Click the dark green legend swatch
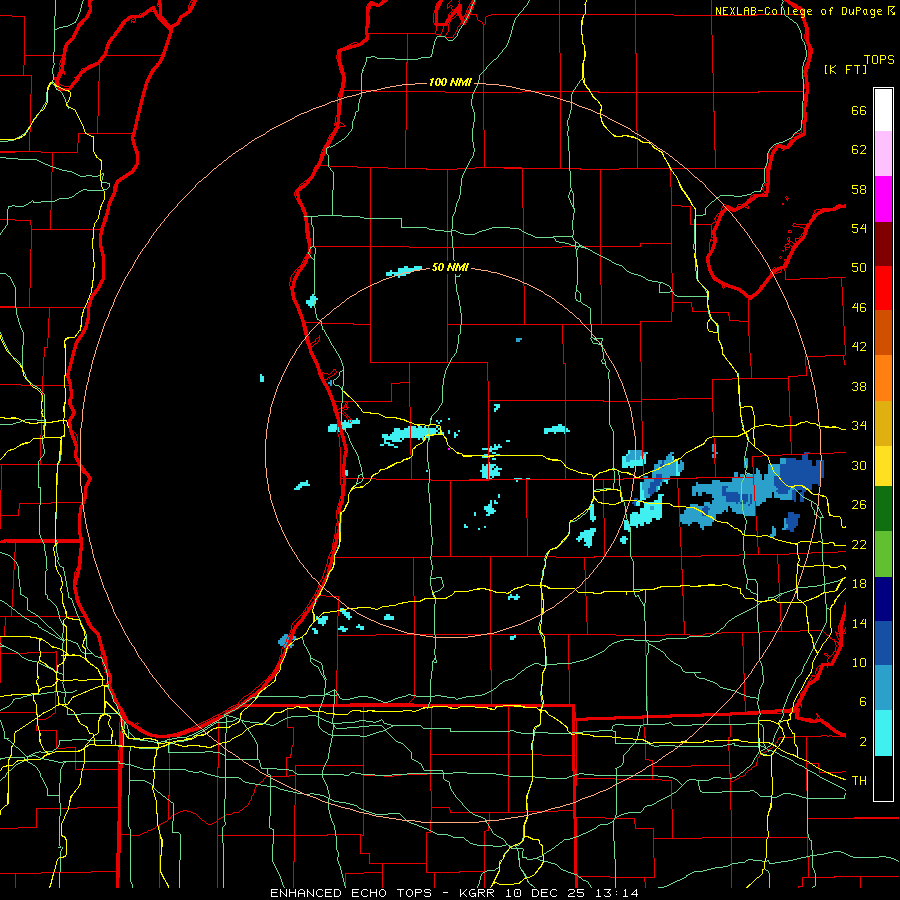 click(883, 509)
